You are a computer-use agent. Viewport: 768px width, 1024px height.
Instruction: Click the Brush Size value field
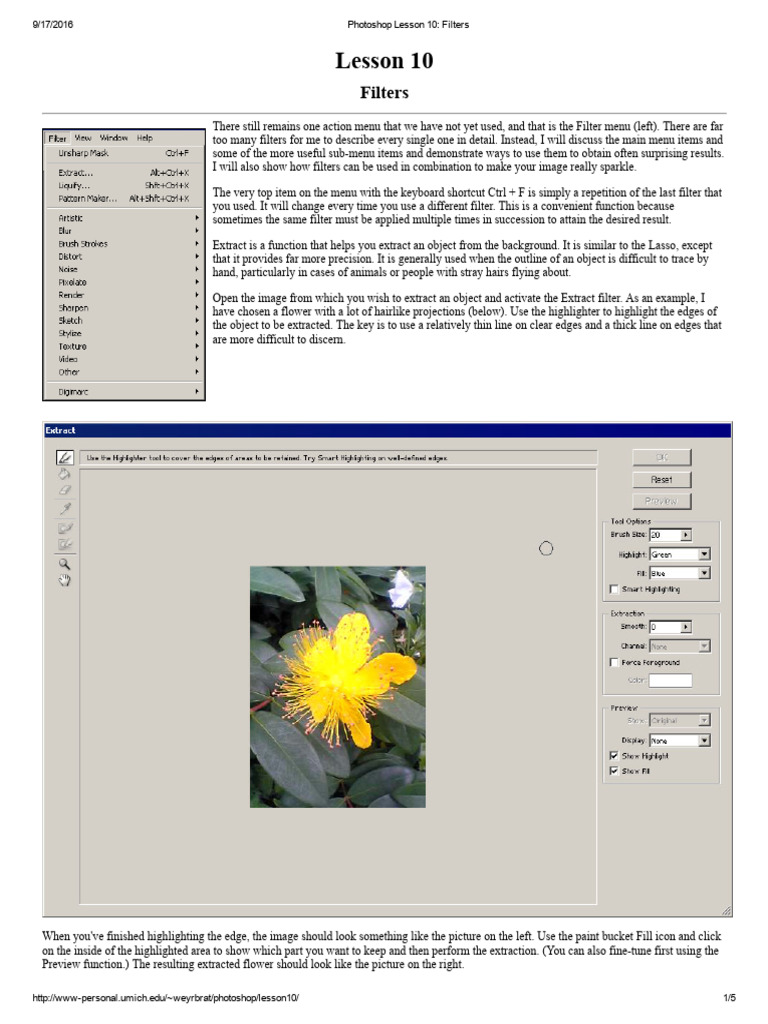pos(665,535)
